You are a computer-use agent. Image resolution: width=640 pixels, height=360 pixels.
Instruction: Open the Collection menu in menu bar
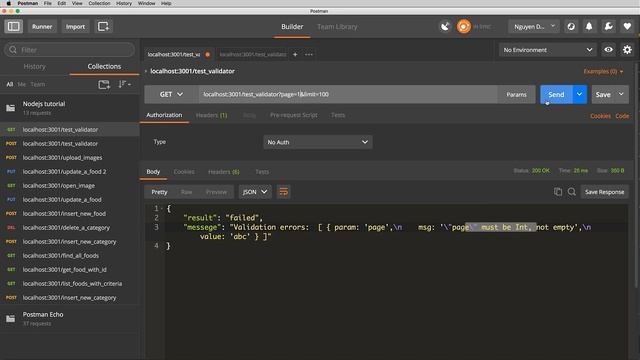pos(99,3)
